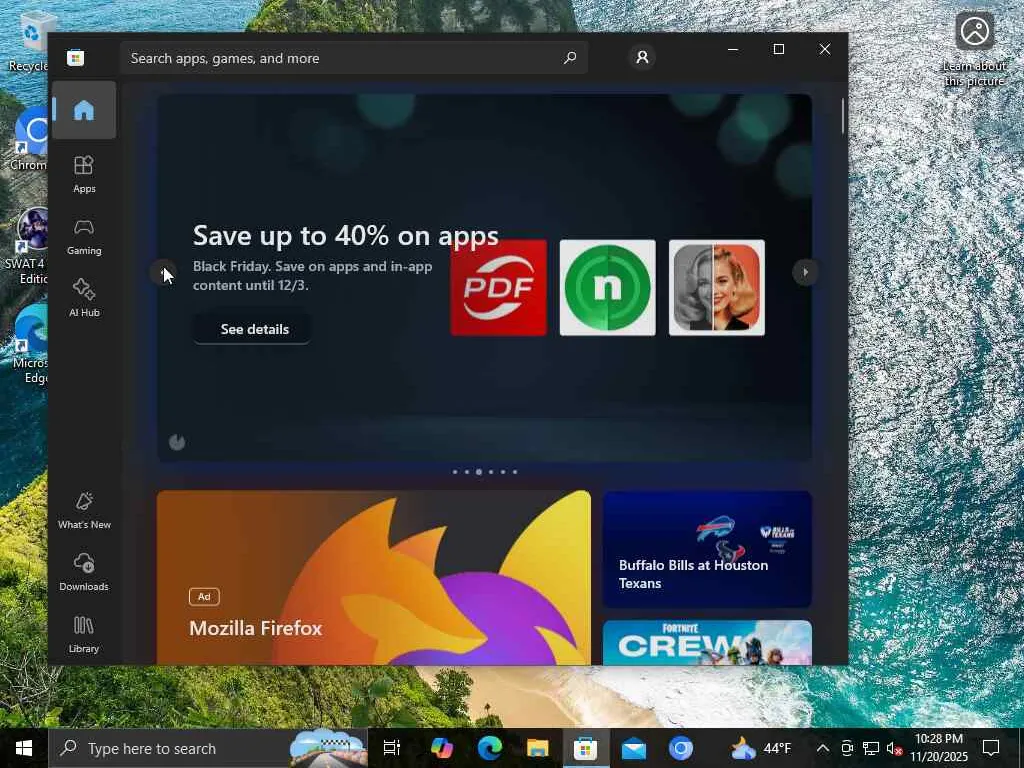Jump to the fourth carousel page dot

491,472
